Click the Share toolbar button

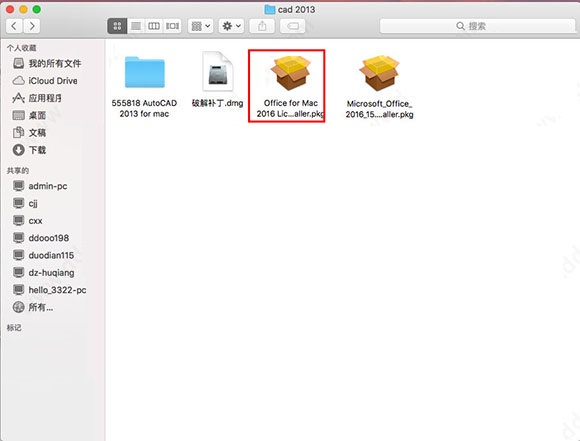click(x=262, y=26)
